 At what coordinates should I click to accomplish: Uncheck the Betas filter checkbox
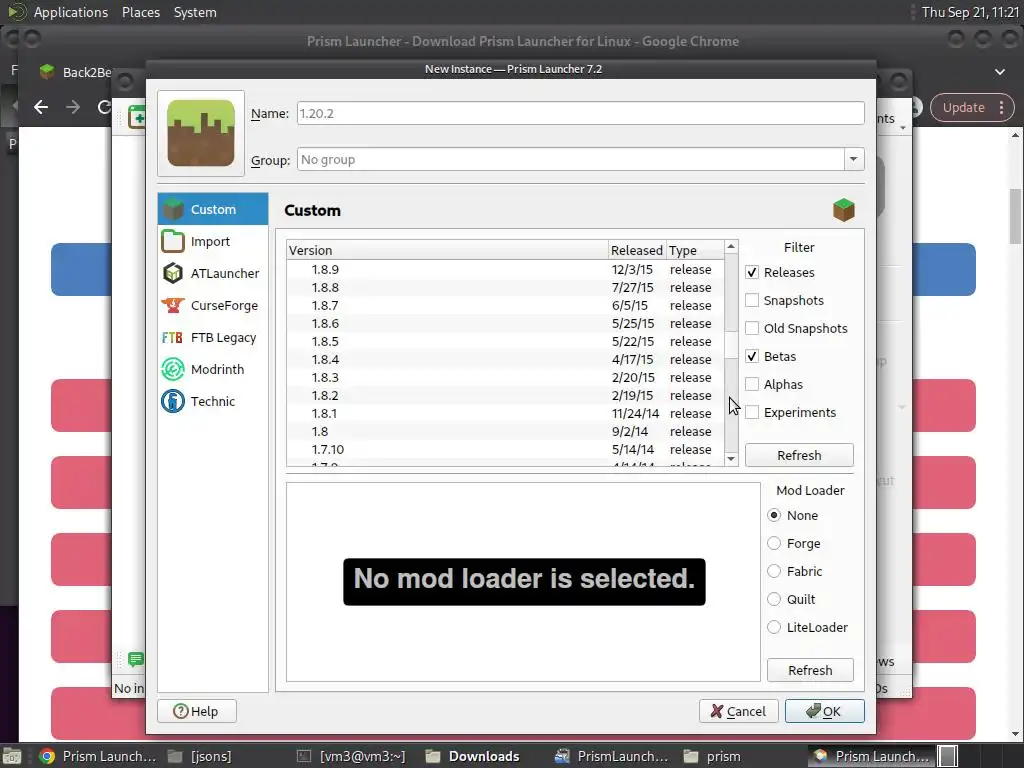click(x=752, y=357)
